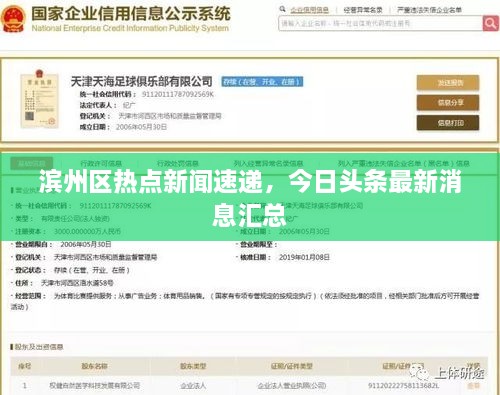Screen dimensions: 500x395
Task: Focus the enterprise name search input field
Action: coord(380,23)
